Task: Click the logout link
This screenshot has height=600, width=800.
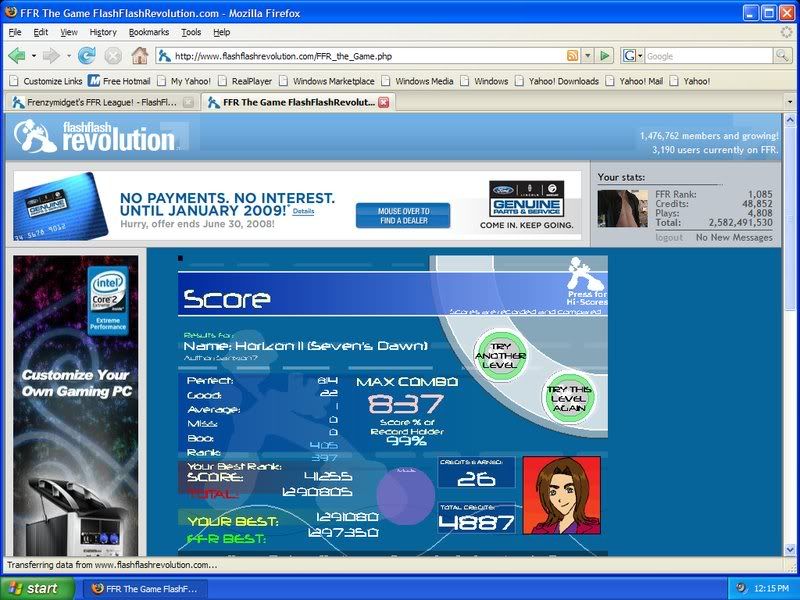Action: click(x=669, y=237)
